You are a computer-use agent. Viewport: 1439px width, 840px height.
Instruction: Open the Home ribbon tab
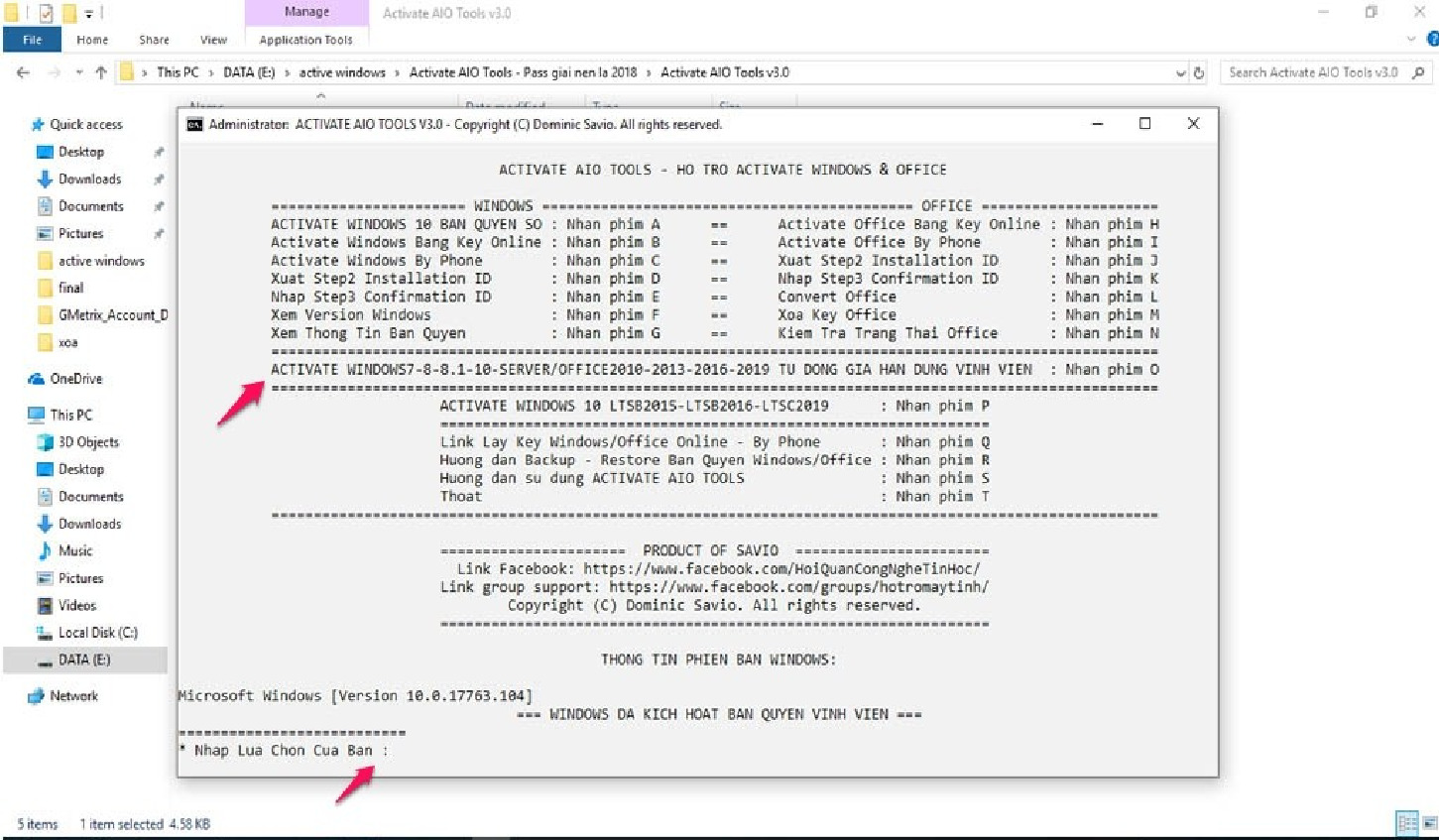pyautogui.click(x=92, y=40)
